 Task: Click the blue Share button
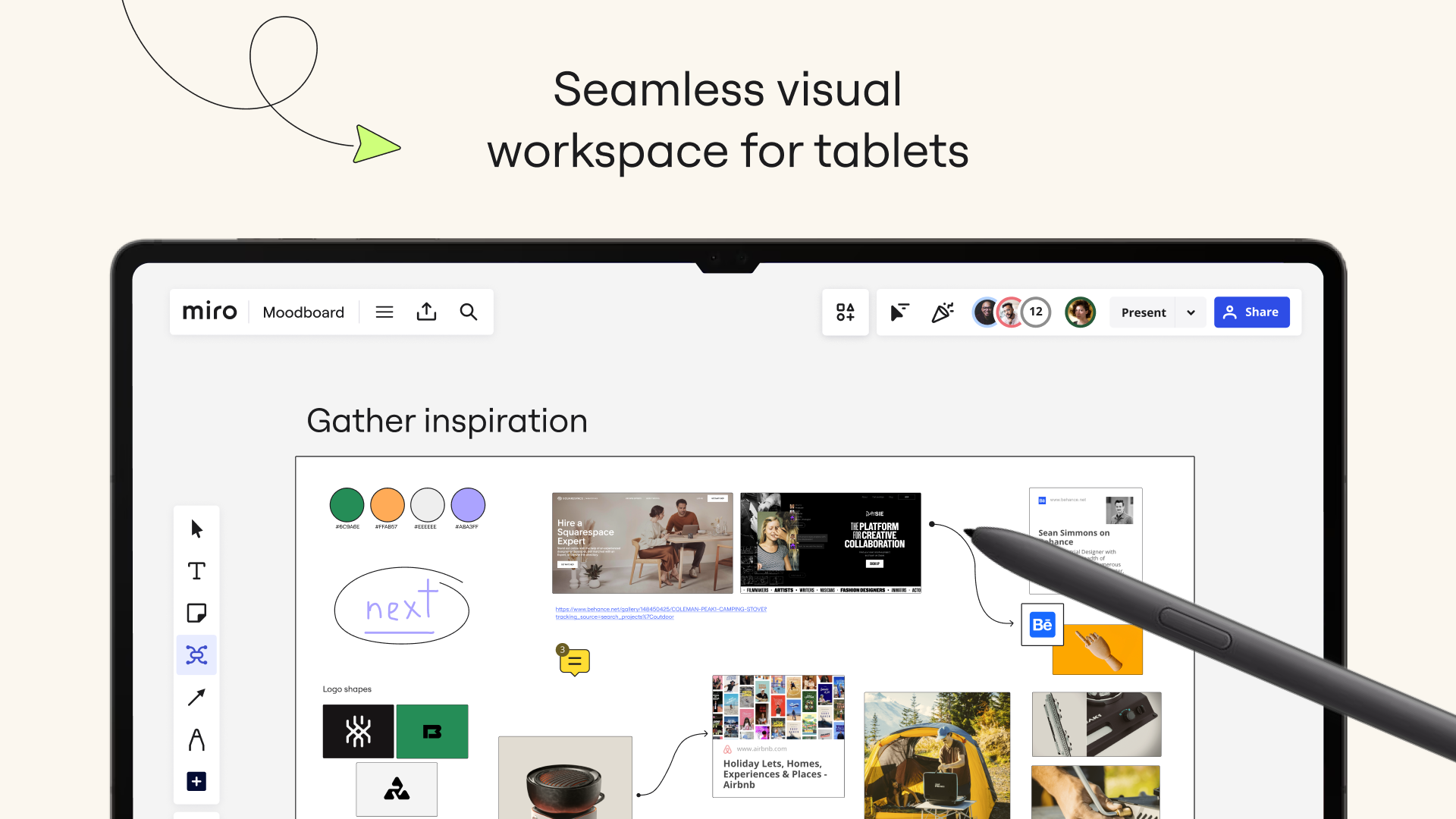click(1251, 312)
